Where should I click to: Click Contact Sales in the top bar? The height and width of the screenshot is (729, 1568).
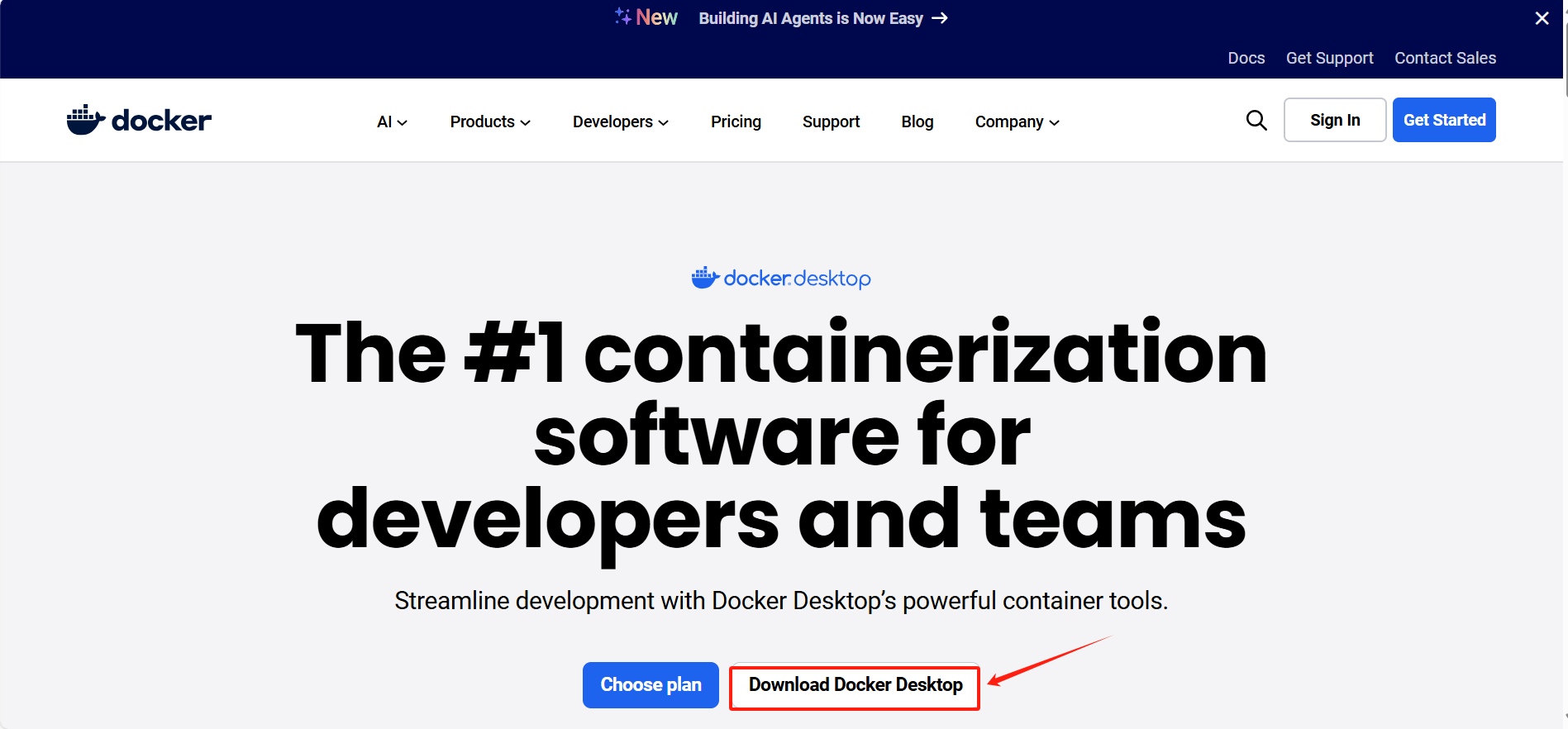(x=1446, y=58)
